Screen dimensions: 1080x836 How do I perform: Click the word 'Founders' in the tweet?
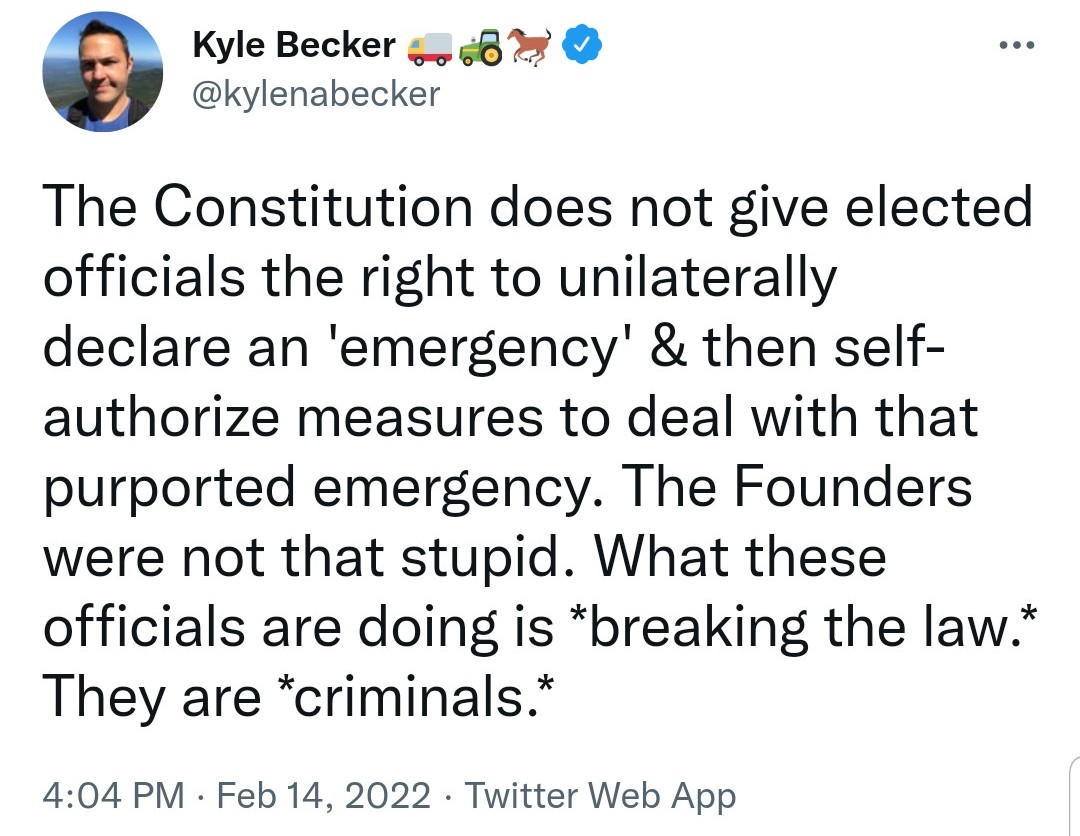coord(853,487)
